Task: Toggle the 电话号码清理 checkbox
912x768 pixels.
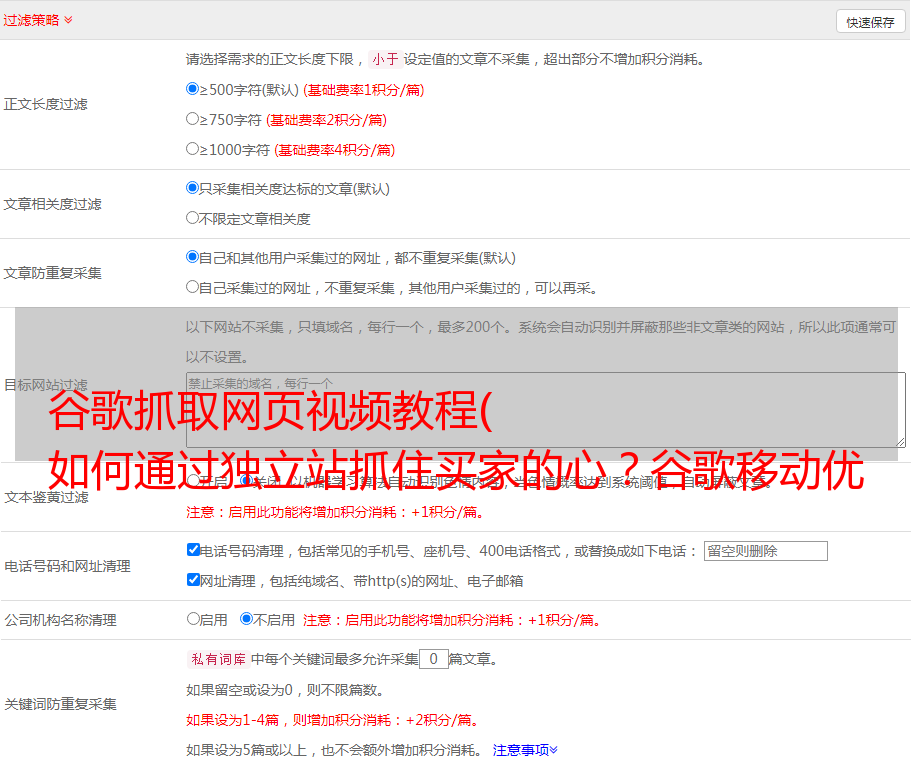Action: 194,550
